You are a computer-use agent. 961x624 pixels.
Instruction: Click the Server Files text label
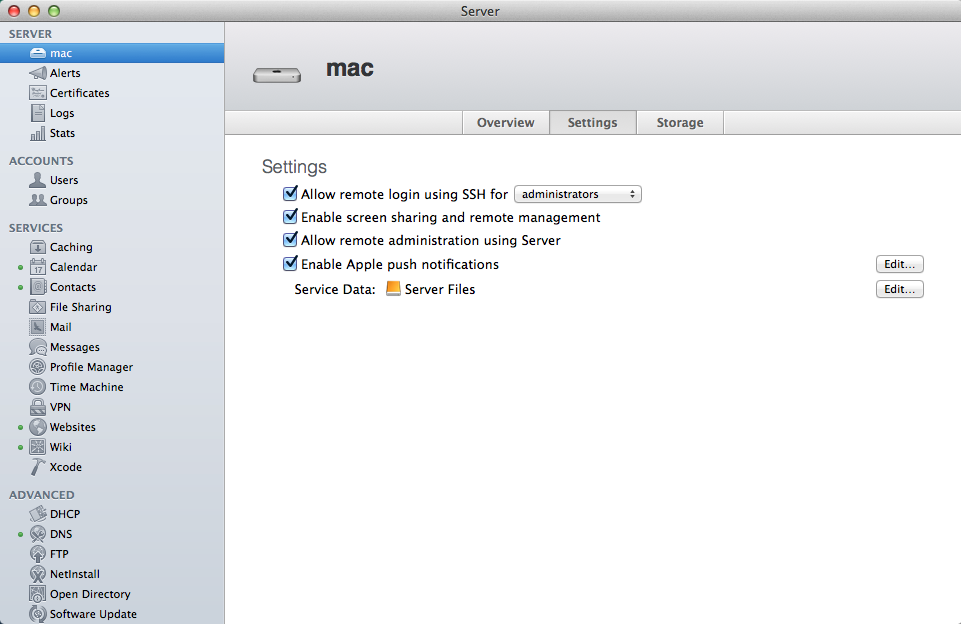pyautogui.click(x=440, y=289)
